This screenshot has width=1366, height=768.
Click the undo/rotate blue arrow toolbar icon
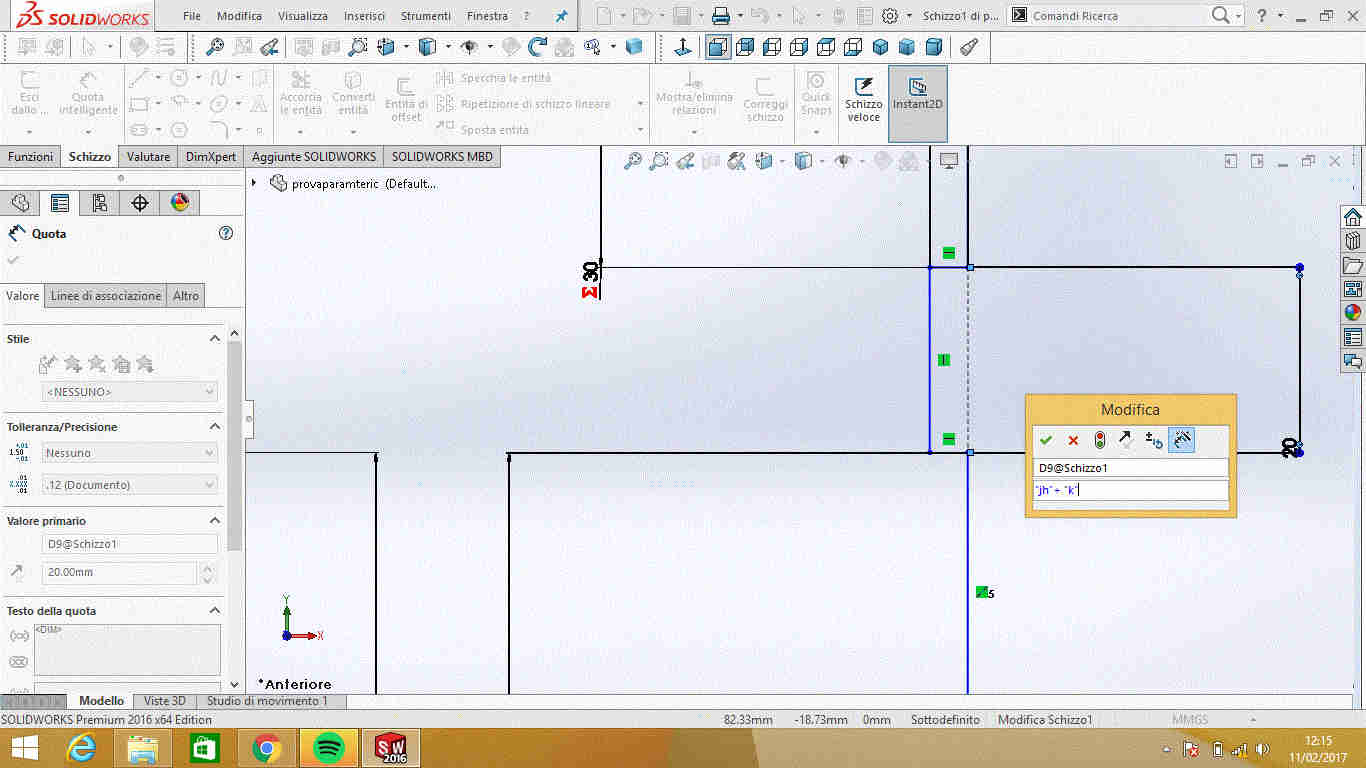[x=538, y=46]
